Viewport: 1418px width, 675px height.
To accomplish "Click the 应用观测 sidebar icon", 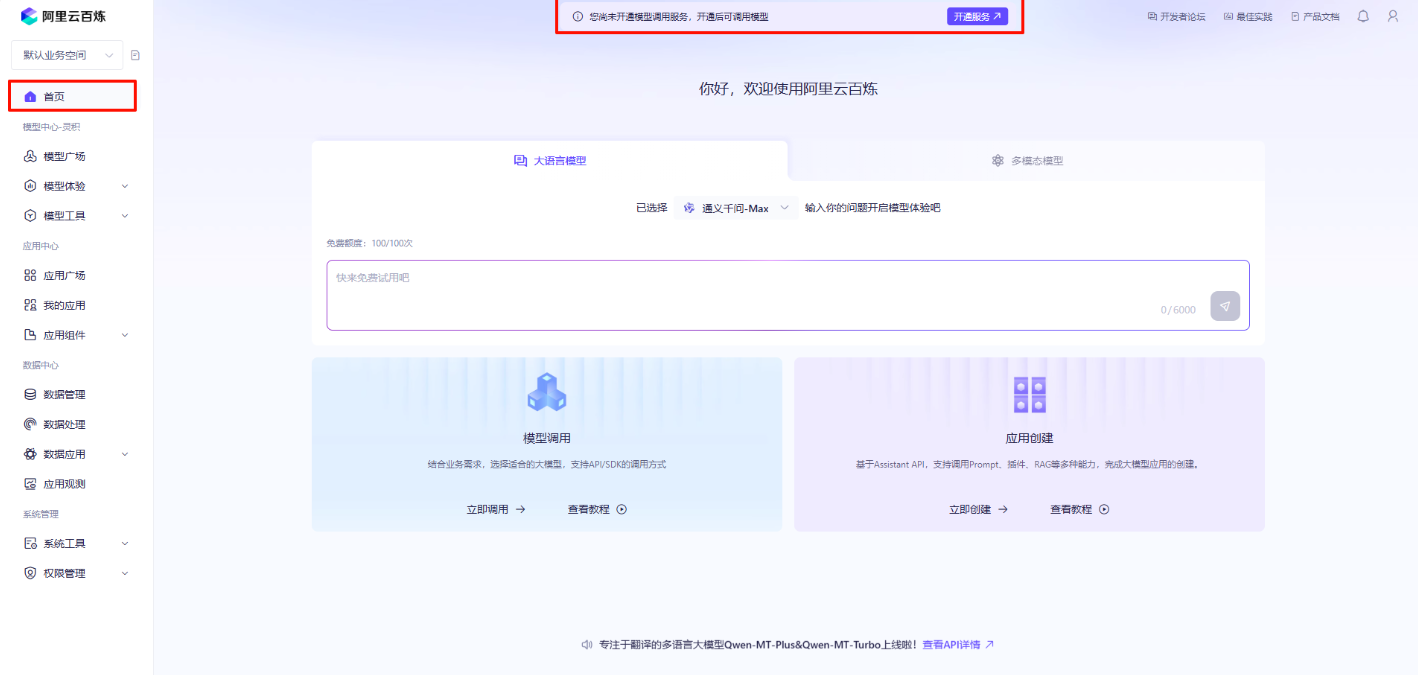I will click(30, 484).
